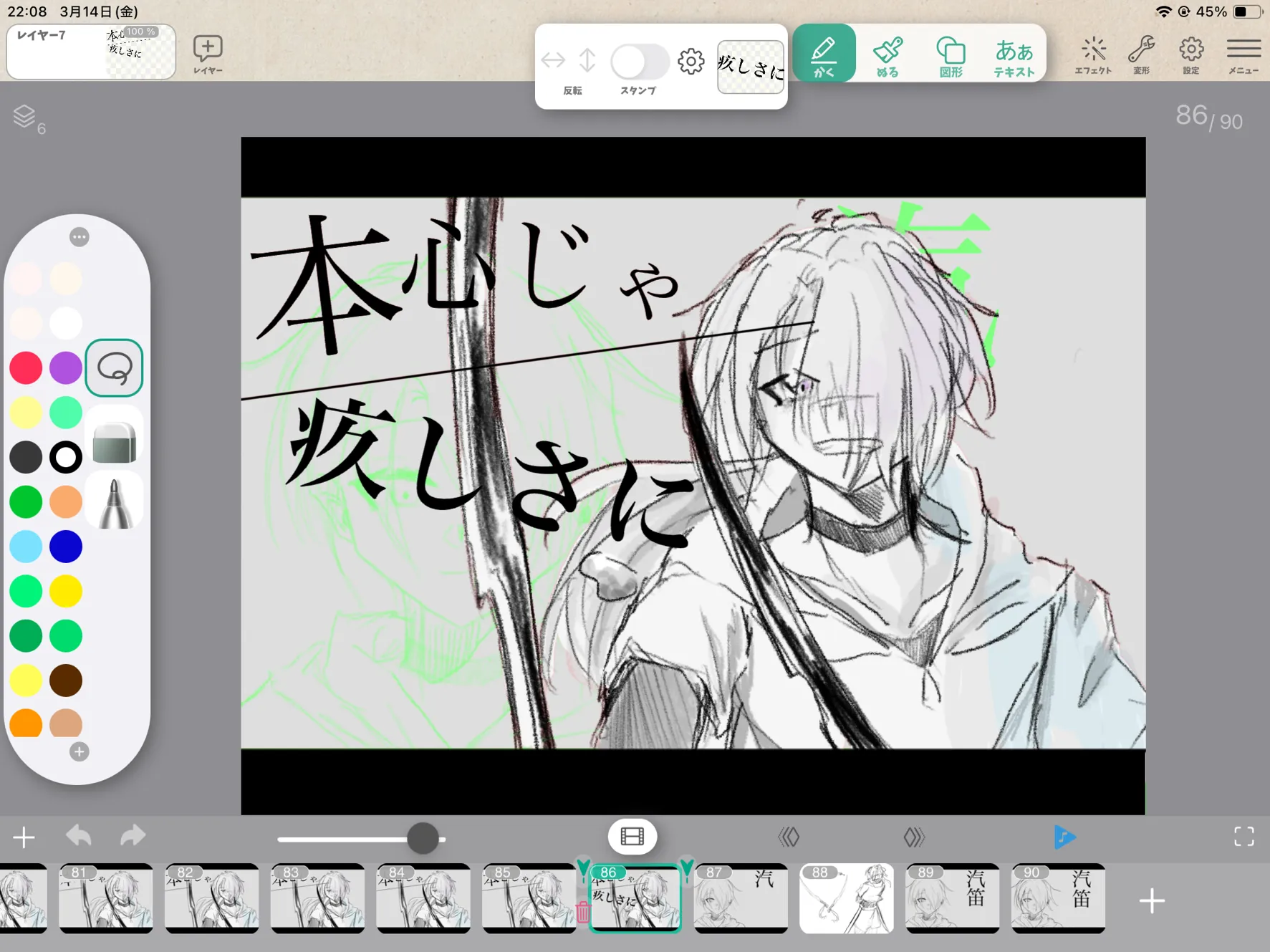
Task: Add a new frame after frame 90
Action: pos(1152,900)
